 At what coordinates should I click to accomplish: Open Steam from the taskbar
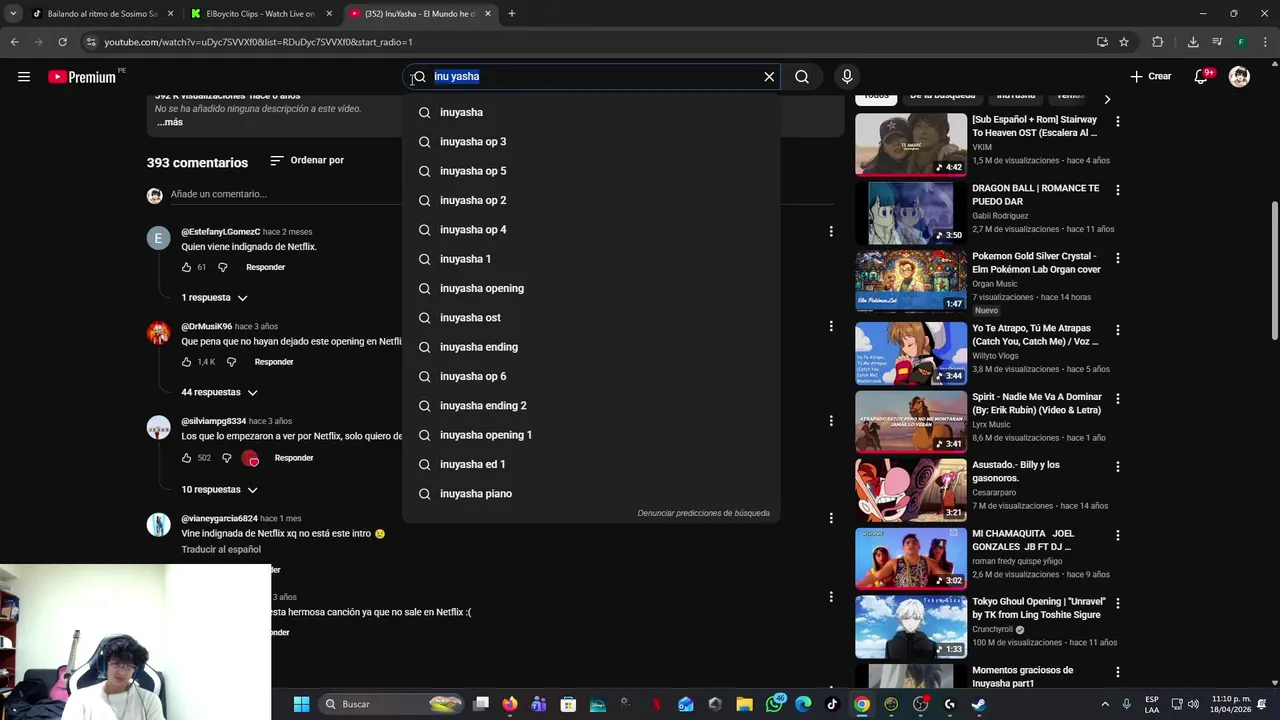pos(978,704)
